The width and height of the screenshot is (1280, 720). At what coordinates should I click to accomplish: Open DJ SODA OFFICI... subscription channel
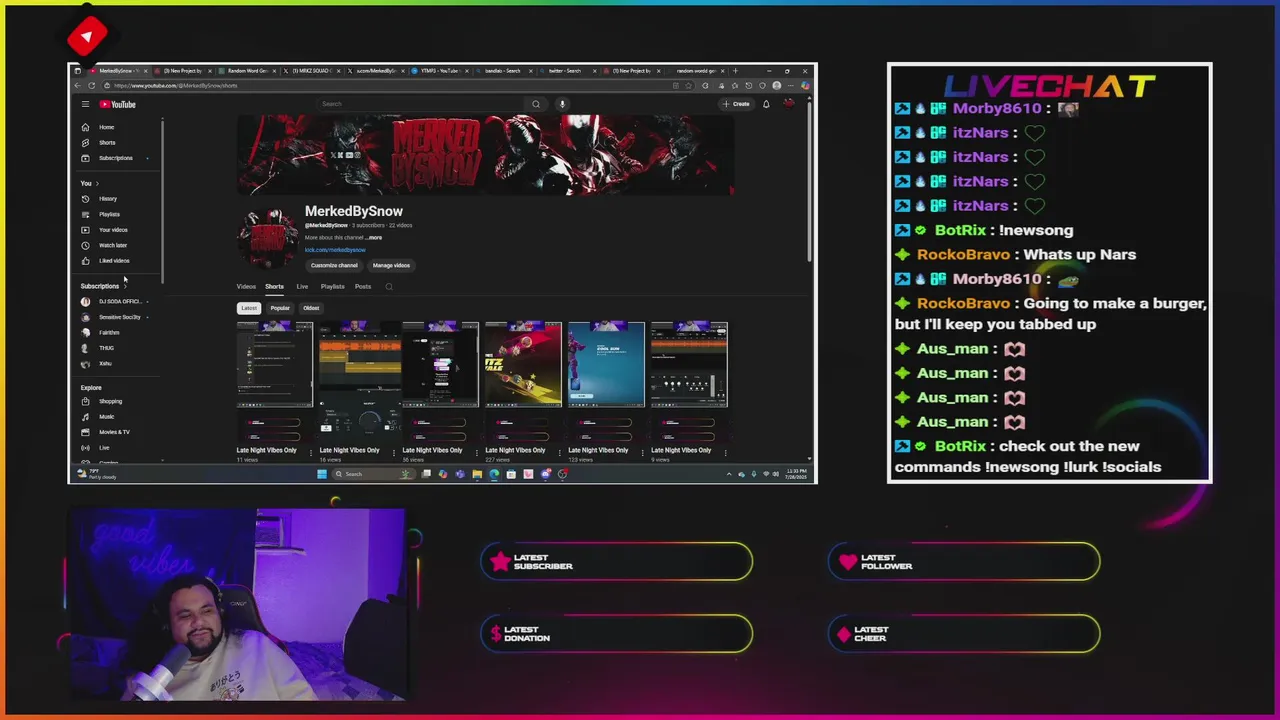(115, 301)
